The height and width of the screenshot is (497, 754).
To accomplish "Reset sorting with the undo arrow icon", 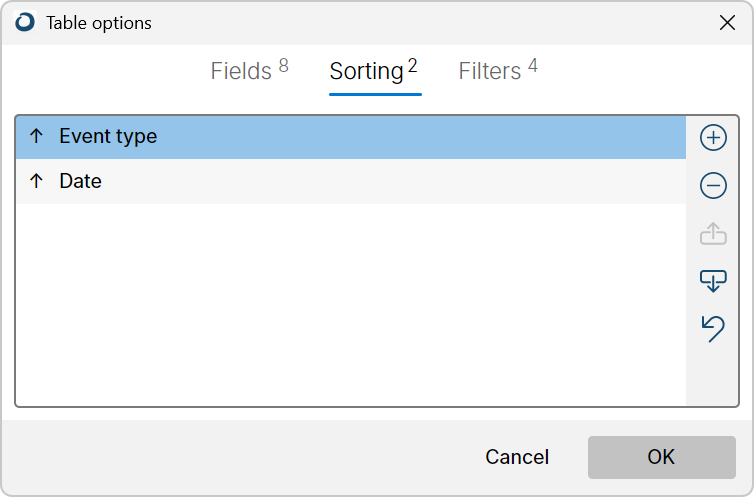I will click(713, 329).
